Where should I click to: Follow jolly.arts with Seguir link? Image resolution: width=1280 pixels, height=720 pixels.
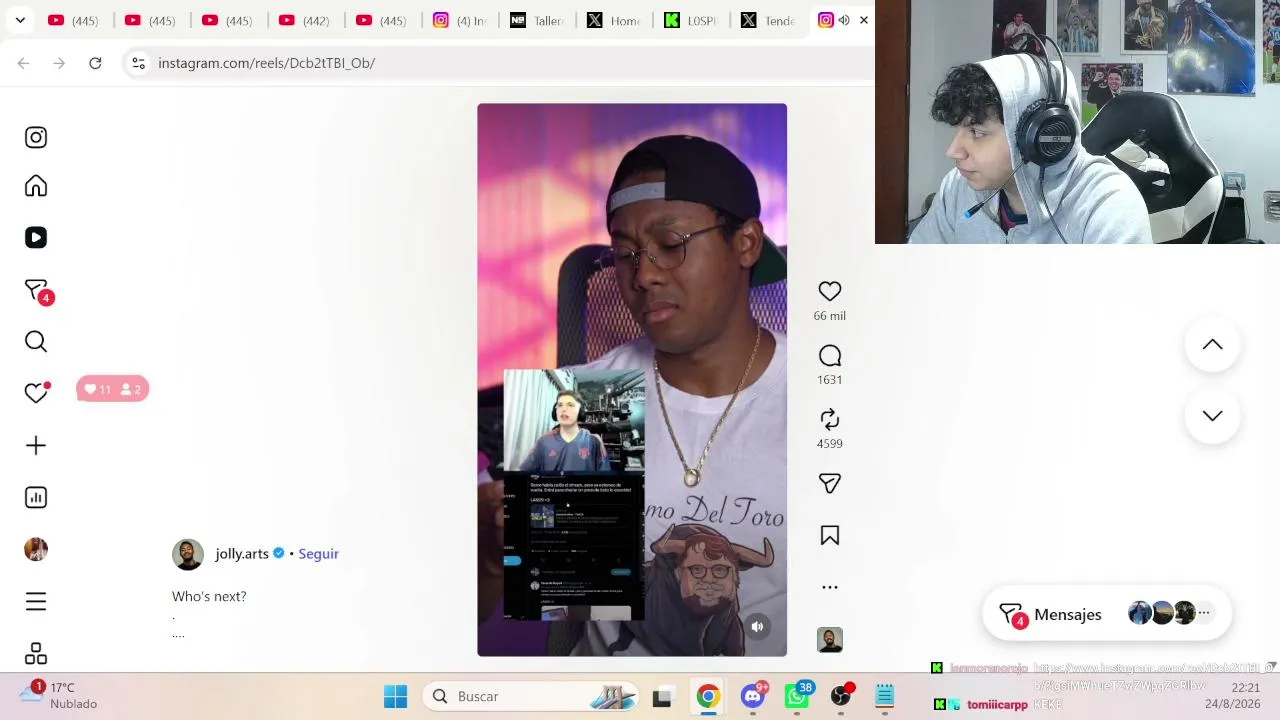point(318,554)
